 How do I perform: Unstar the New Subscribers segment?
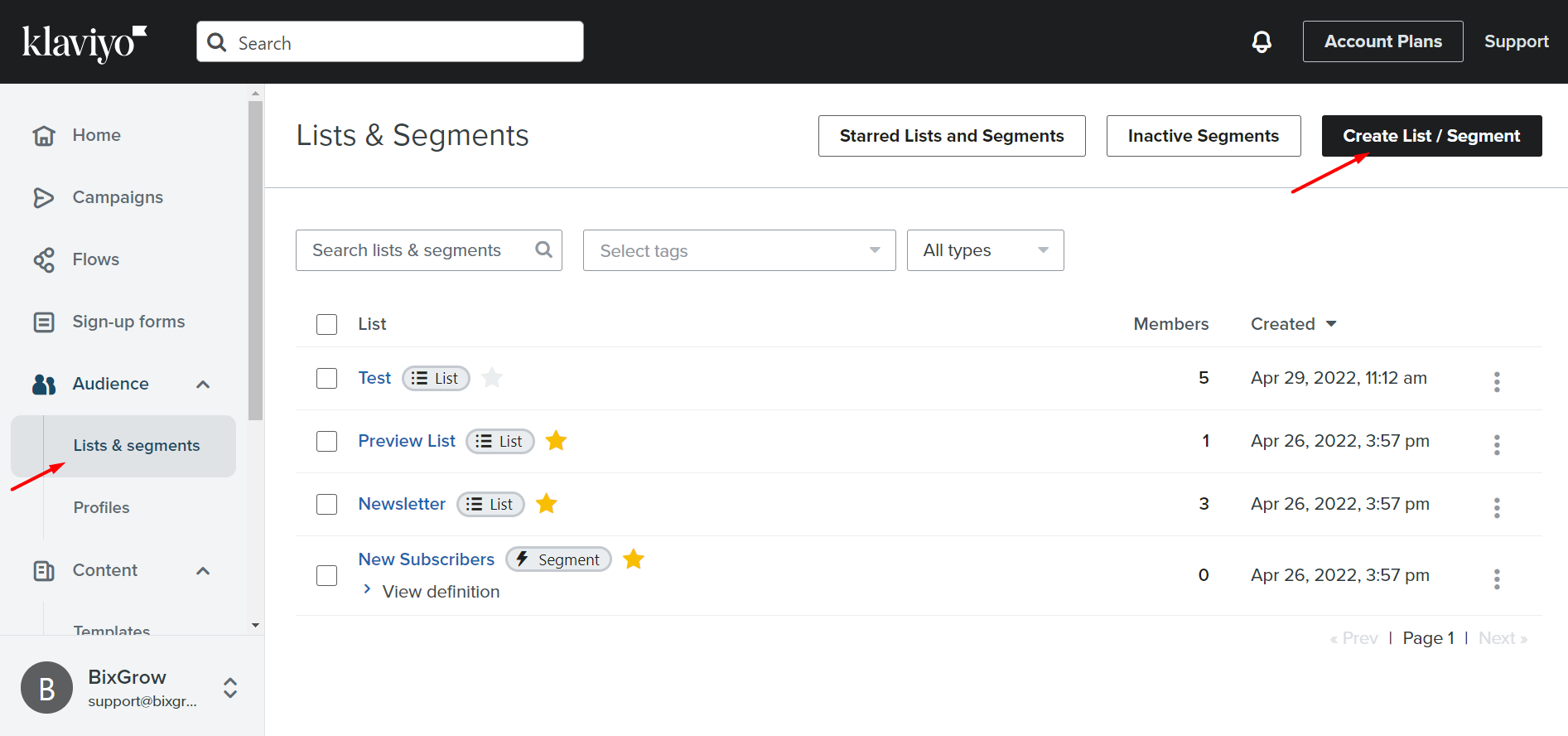633,559
